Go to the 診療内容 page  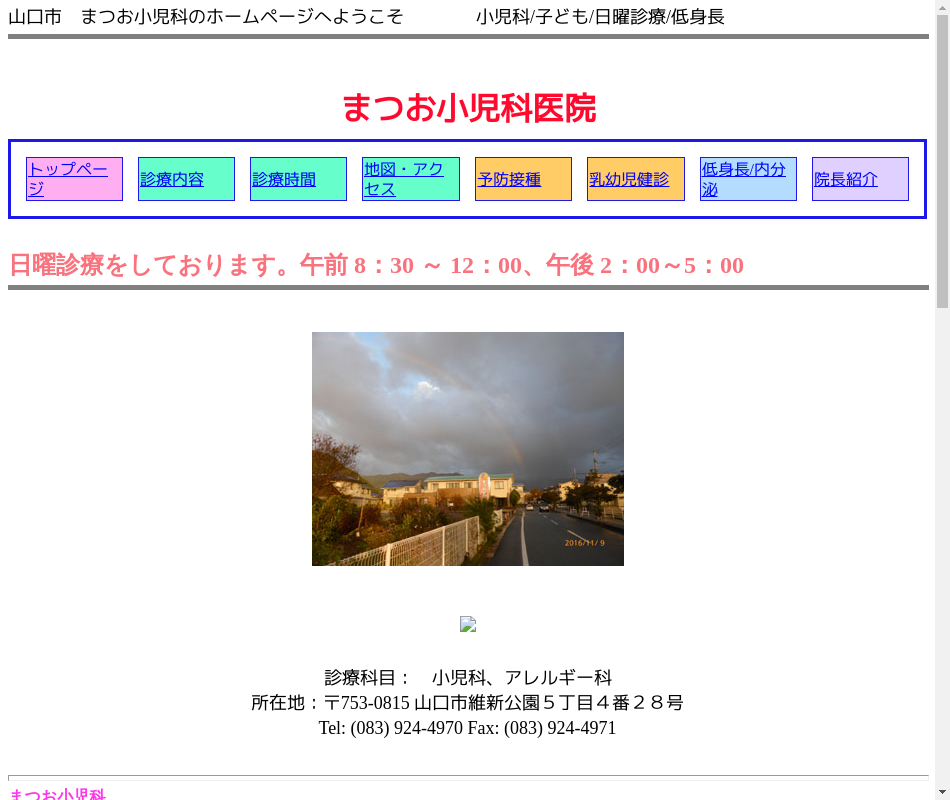click(x=172, y=180)
